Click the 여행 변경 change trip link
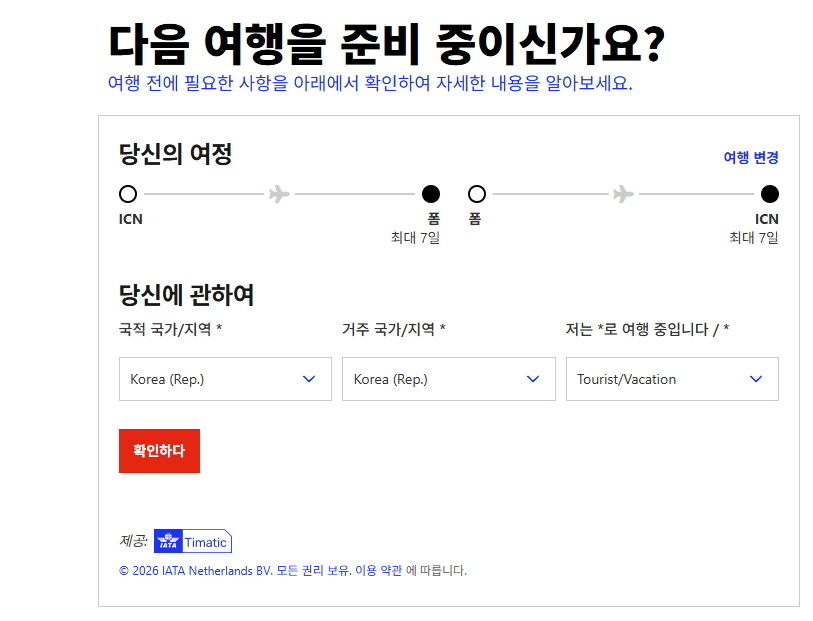 coord(751,157)
